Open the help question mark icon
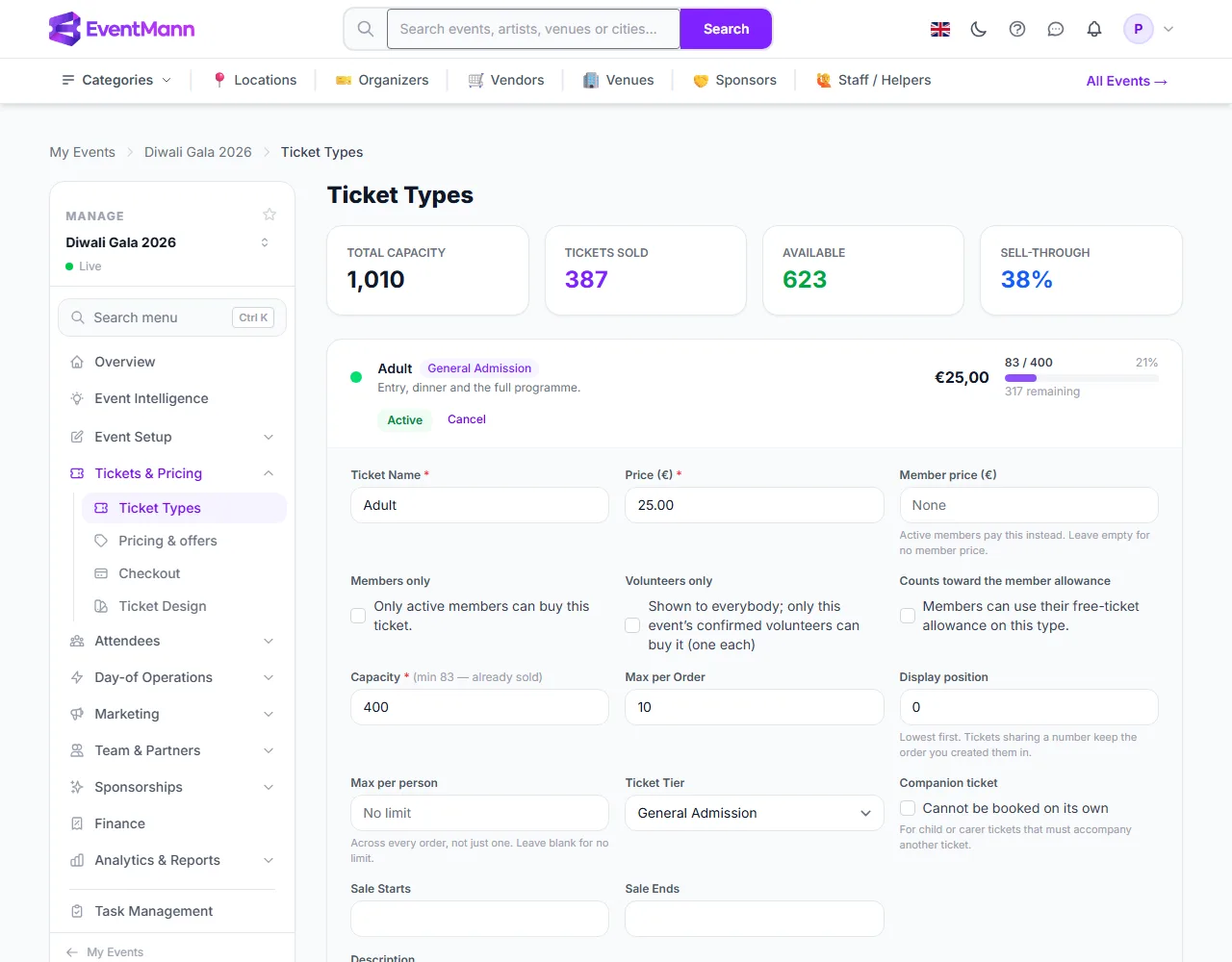The height and width of the screenshot is (962, 1232). tap(1017, 29)
